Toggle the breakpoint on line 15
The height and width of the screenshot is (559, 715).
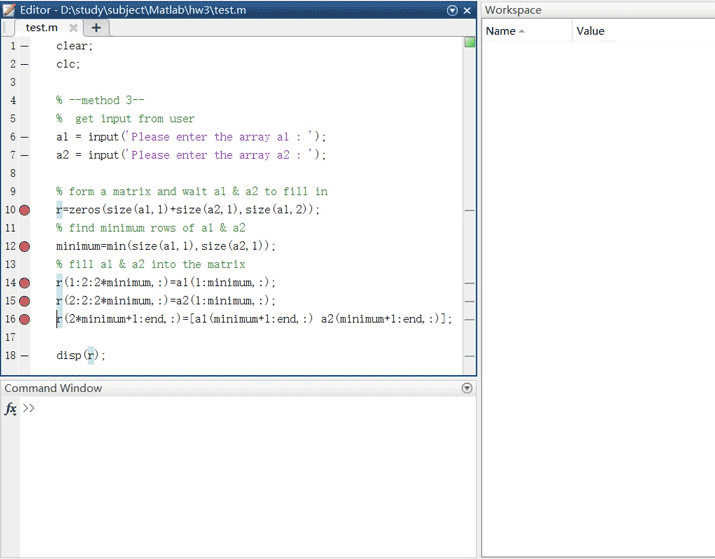pos(25,301)
